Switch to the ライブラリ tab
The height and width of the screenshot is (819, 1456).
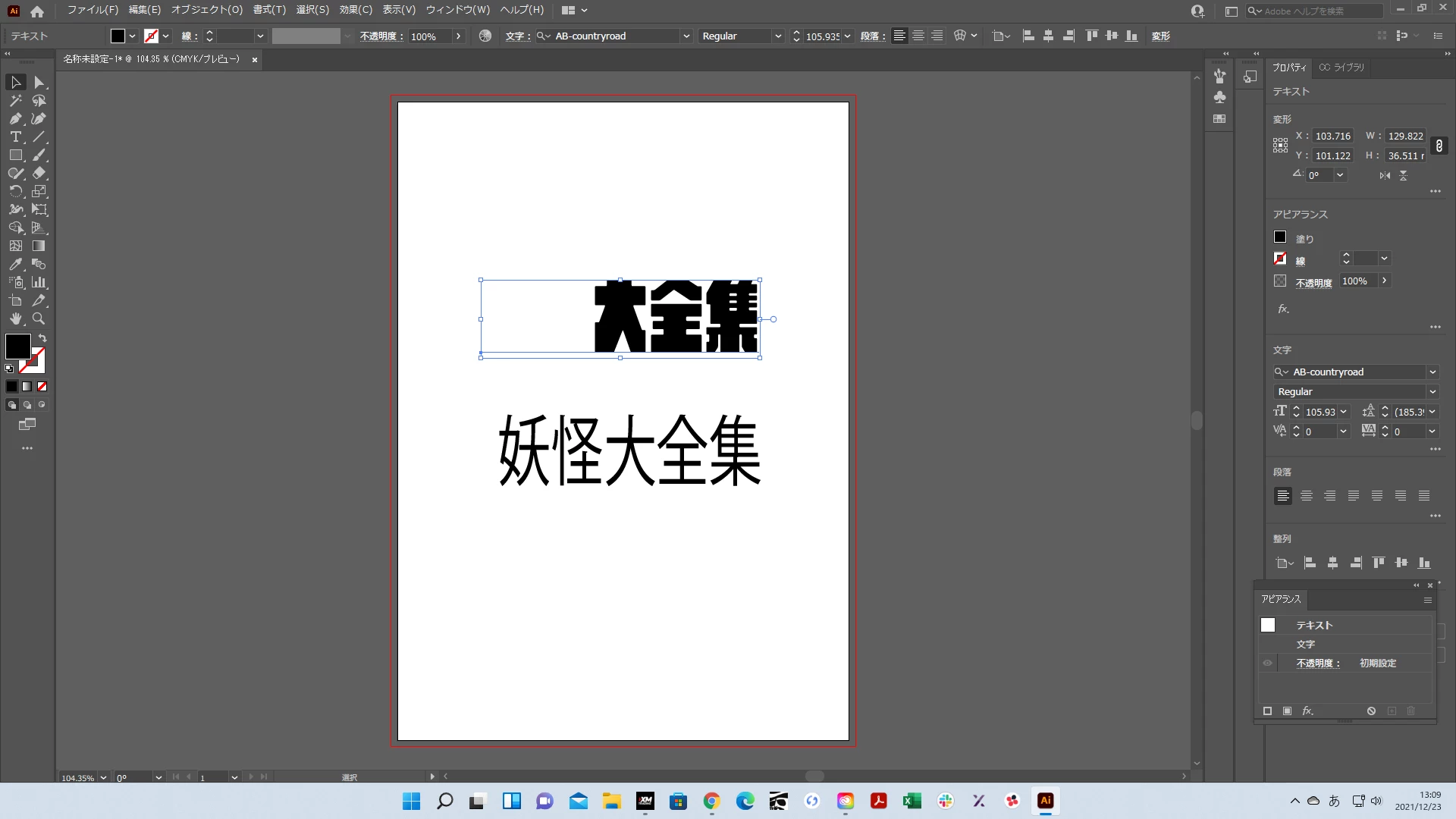click(x=1341, y=67)
